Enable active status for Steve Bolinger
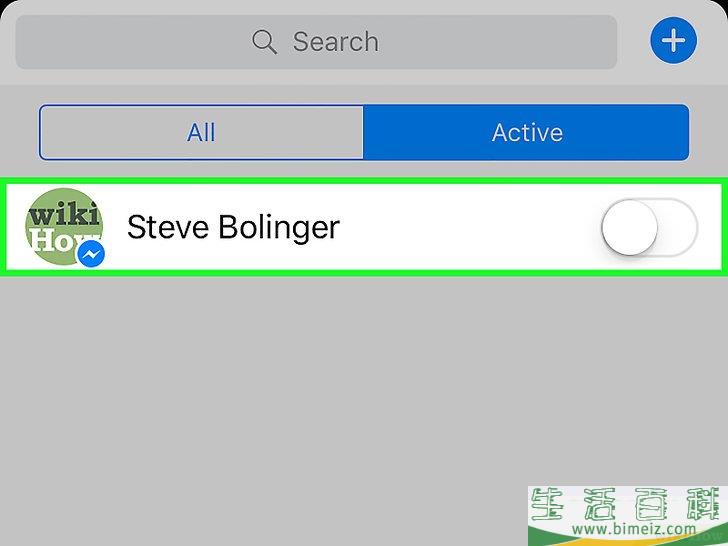 tap(649, 227)
